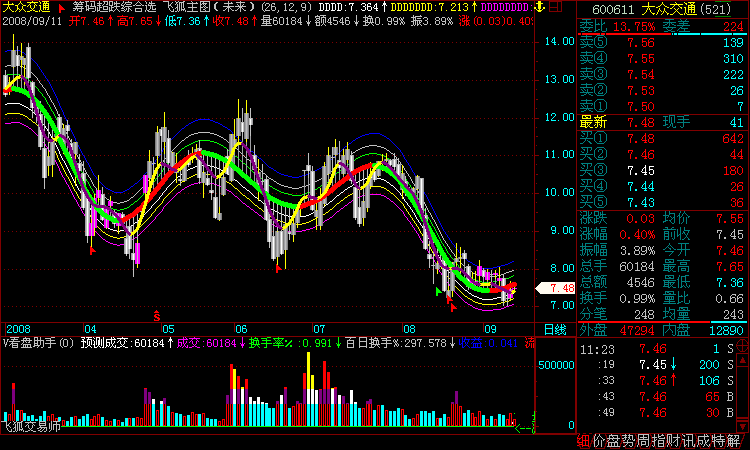Click the 日线 period selector
The image size is (750, 450).
point(555,329)
